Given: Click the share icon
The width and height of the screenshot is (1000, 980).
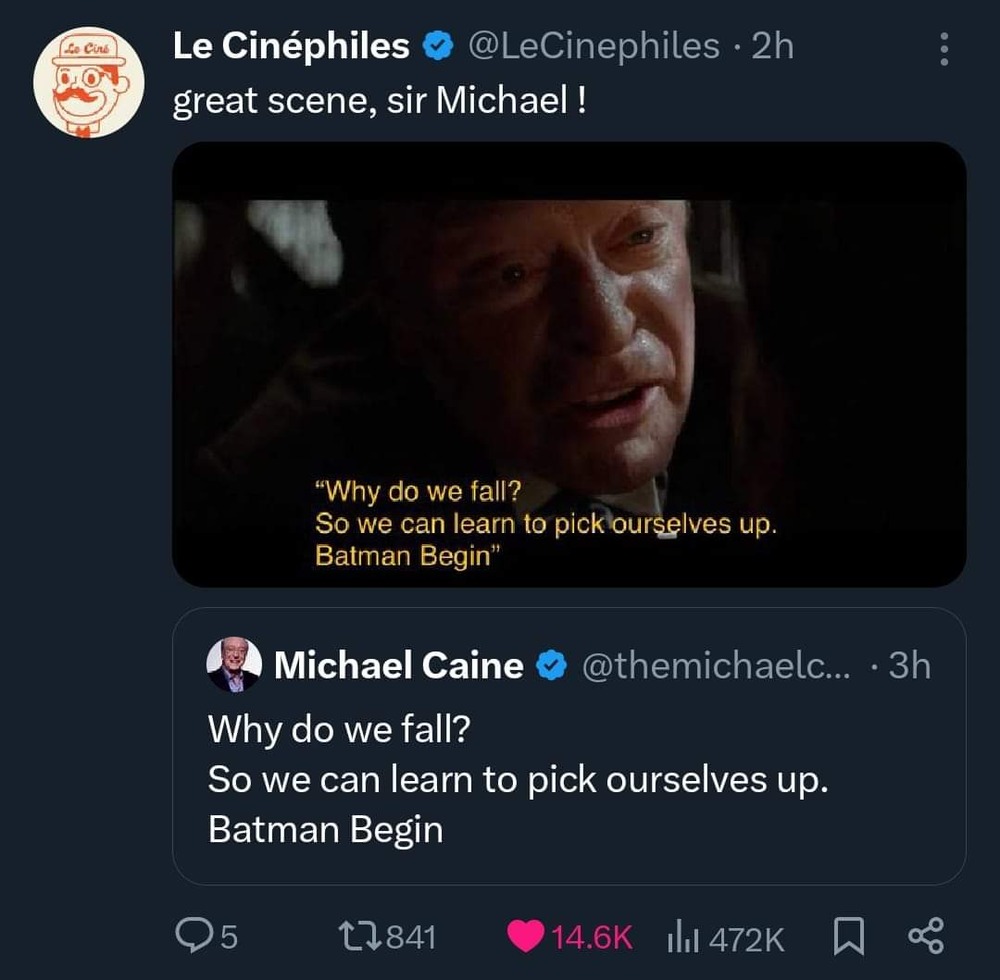Looking at the screenshot, I should click(924, 935).
